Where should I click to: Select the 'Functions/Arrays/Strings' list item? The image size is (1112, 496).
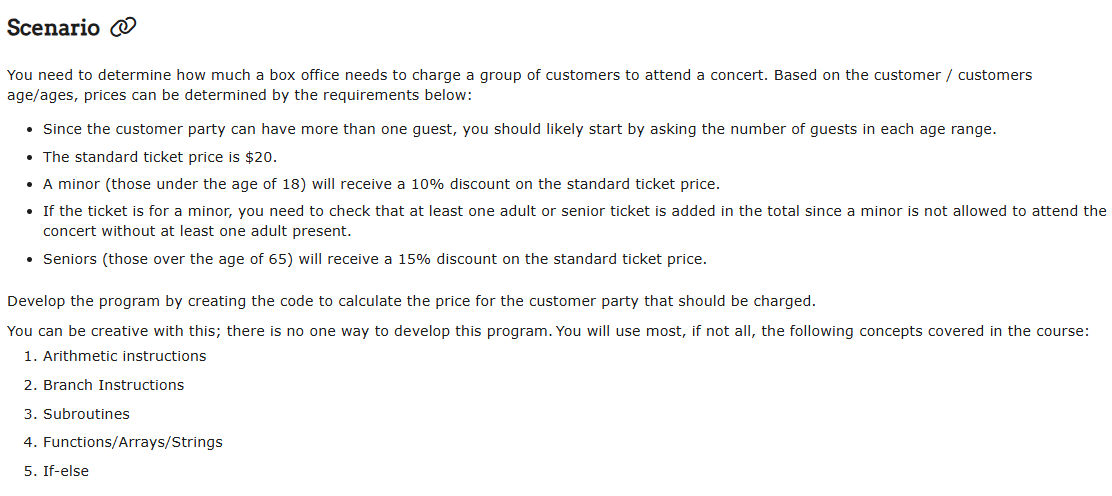click(133, 442)
